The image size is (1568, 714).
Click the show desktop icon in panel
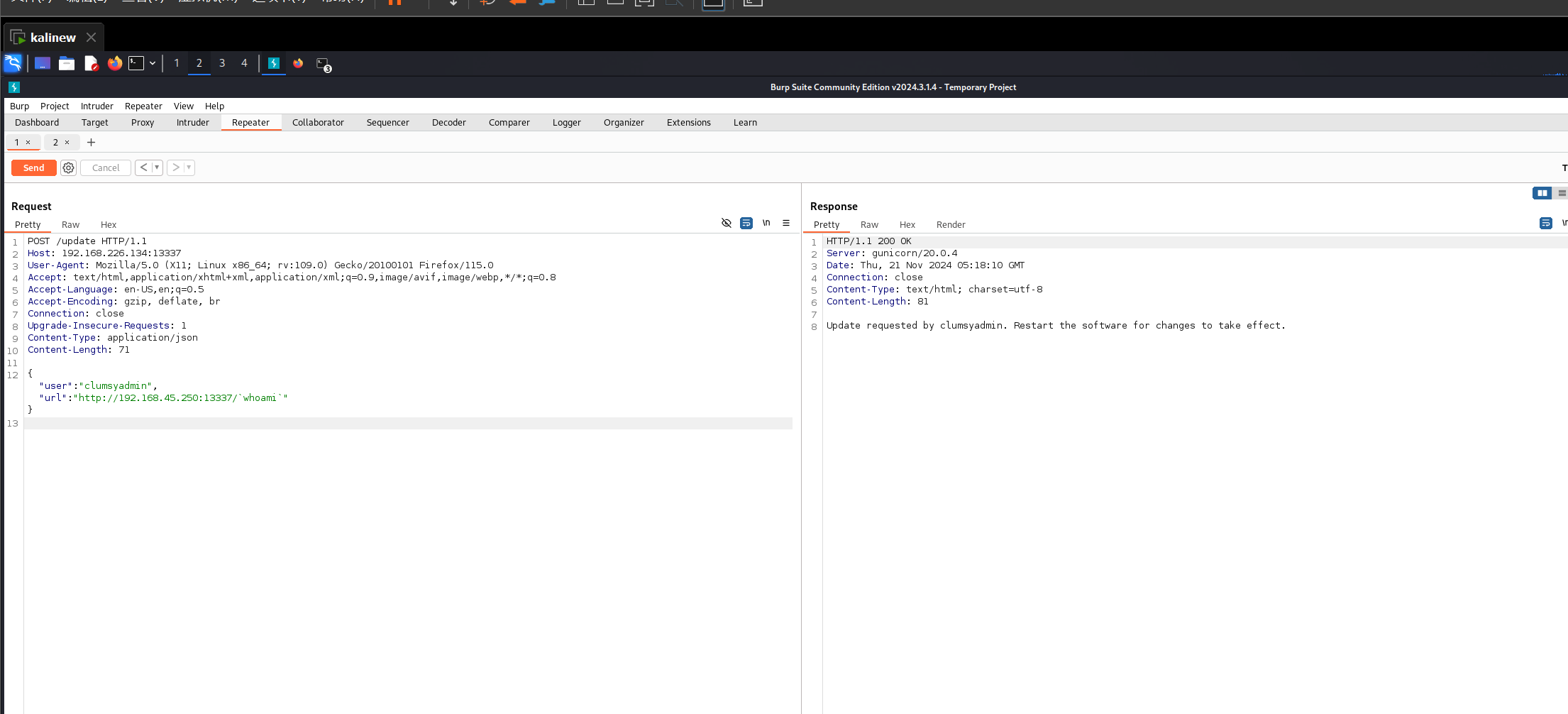pyautogui.click(x=43, y=63)
